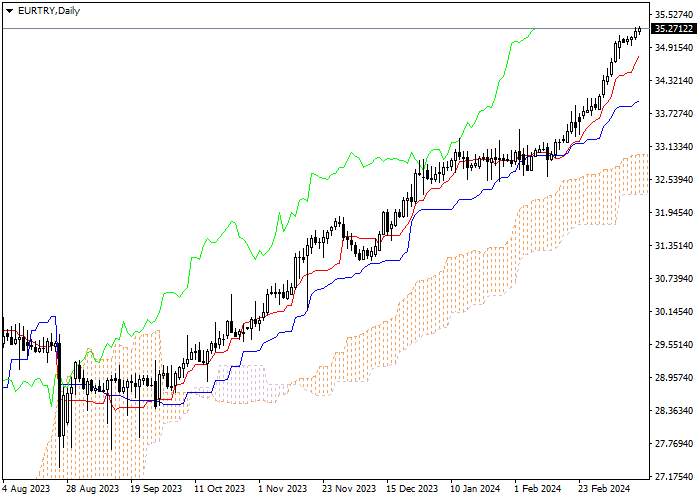This screenshot has width=700, height=500.
Task: Click the 28 Aug 2023 date label
Action: pos(93,489)
